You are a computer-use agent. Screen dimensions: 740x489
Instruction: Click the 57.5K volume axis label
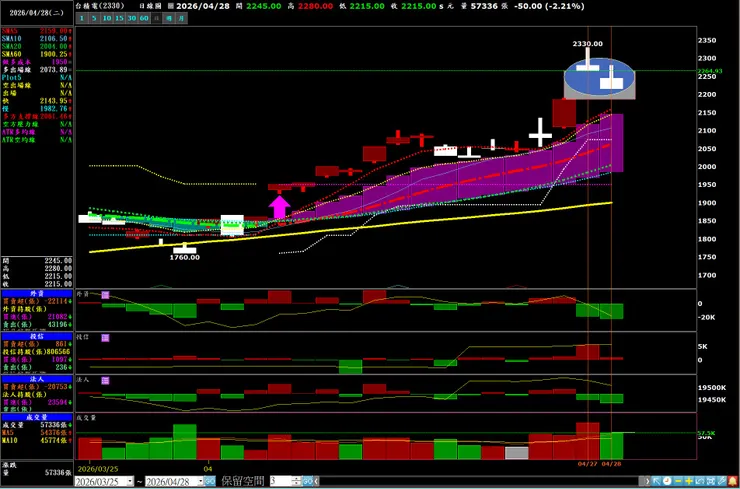tap(706, 432)
